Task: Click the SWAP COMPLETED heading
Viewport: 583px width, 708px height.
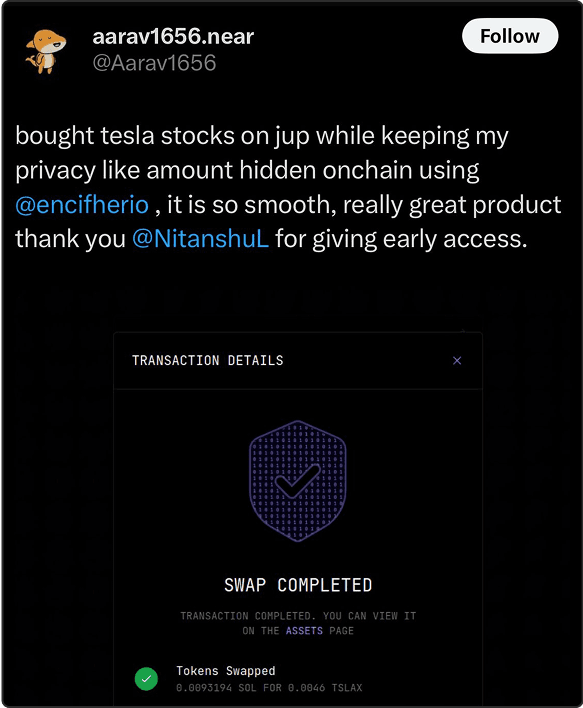Action: (x=298, y=585)
